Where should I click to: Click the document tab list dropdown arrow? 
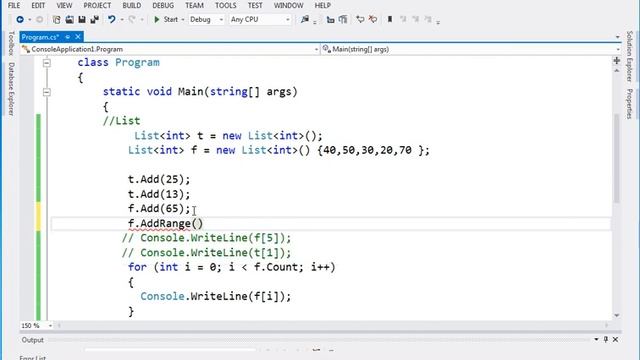pos(617,37)
